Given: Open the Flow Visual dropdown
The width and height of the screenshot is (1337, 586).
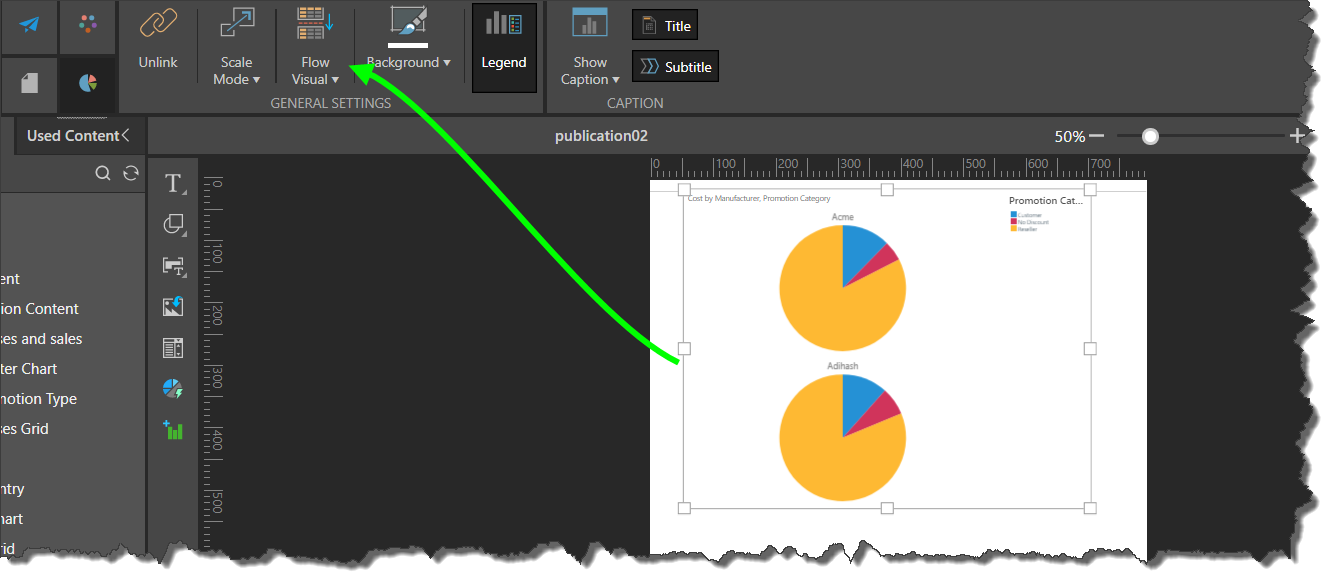Looking at the screenshot, I should click(x=315, y=71).
